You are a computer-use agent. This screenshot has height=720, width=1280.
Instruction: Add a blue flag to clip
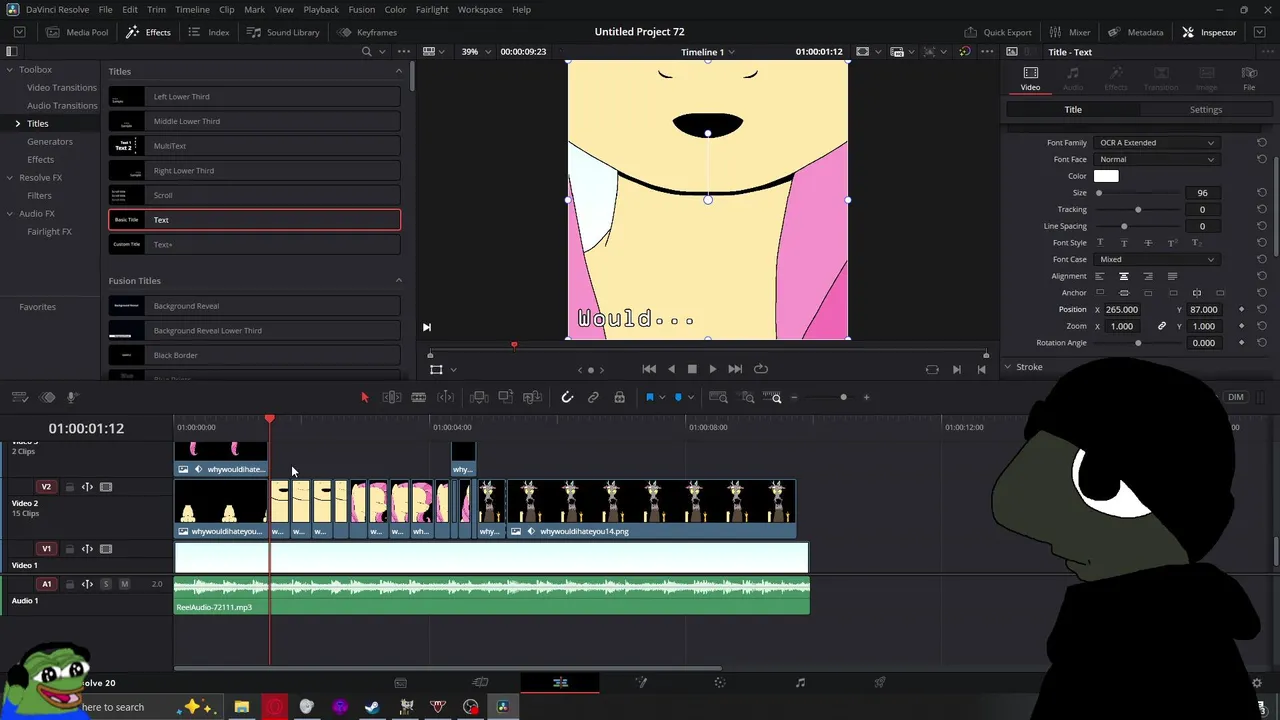(649, 397)
